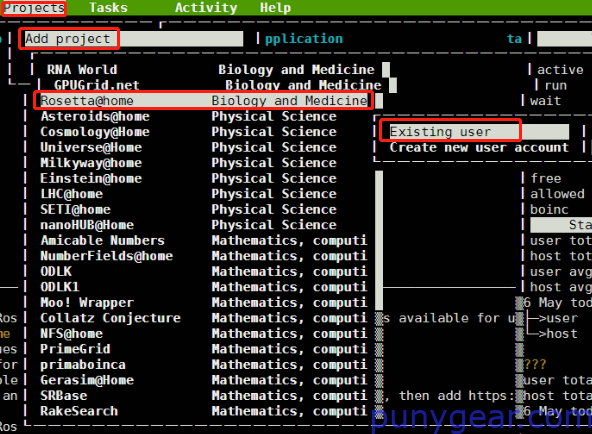Image resolution: width=592 pixels, height=434 pixels.
Task: Pick the RNA World project
Action: [x=210, y=70]
